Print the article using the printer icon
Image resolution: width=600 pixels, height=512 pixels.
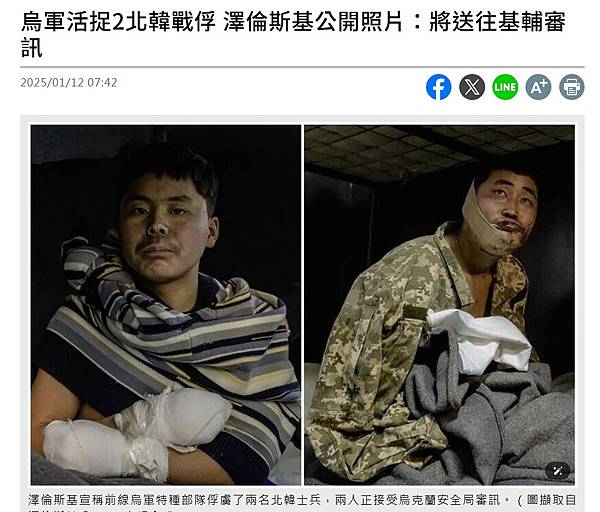point(572,87)
